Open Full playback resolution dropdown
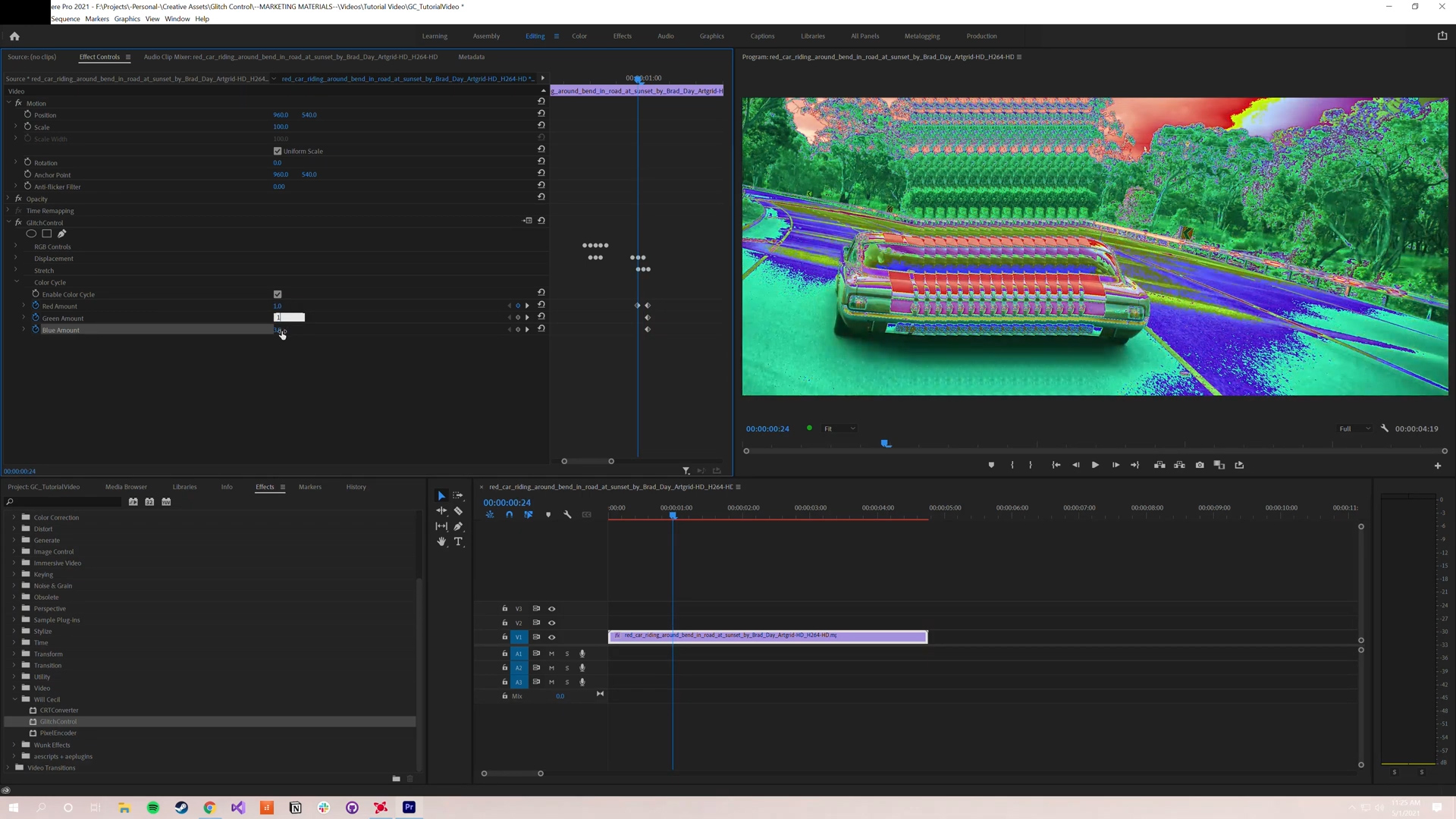This screenshot has height=819, width=1456. click(x=1354, y=428)
